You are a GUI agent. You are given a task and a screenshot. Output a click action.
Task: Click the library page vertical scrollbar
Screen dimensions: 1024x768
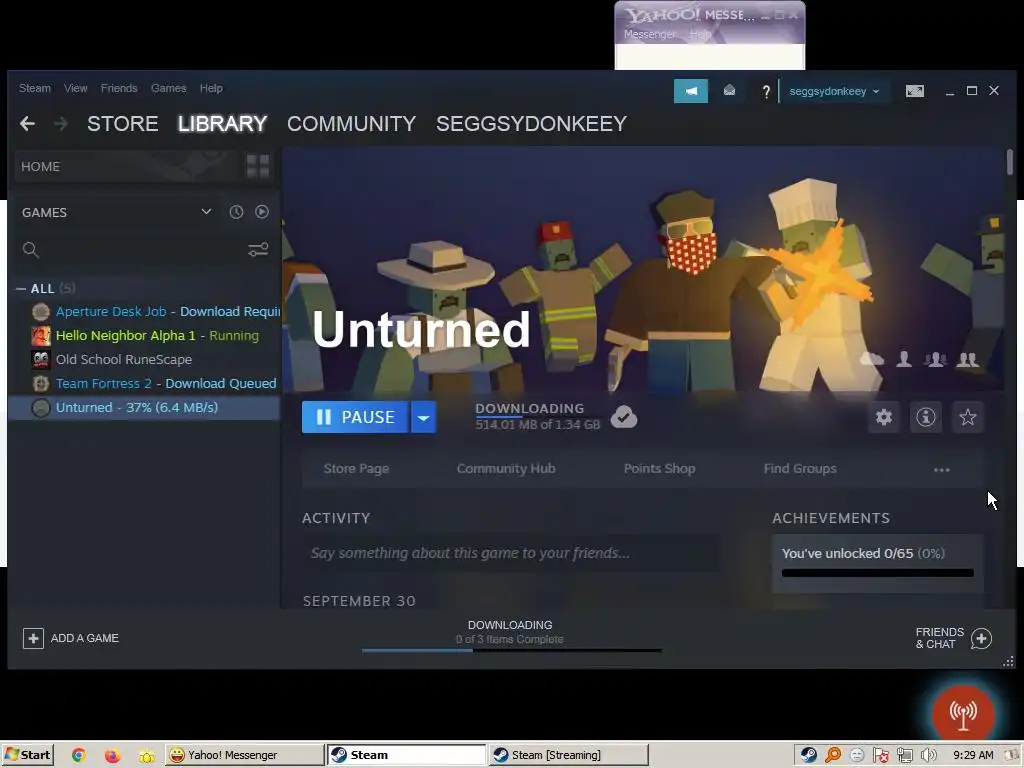[x=1010, y=163]
